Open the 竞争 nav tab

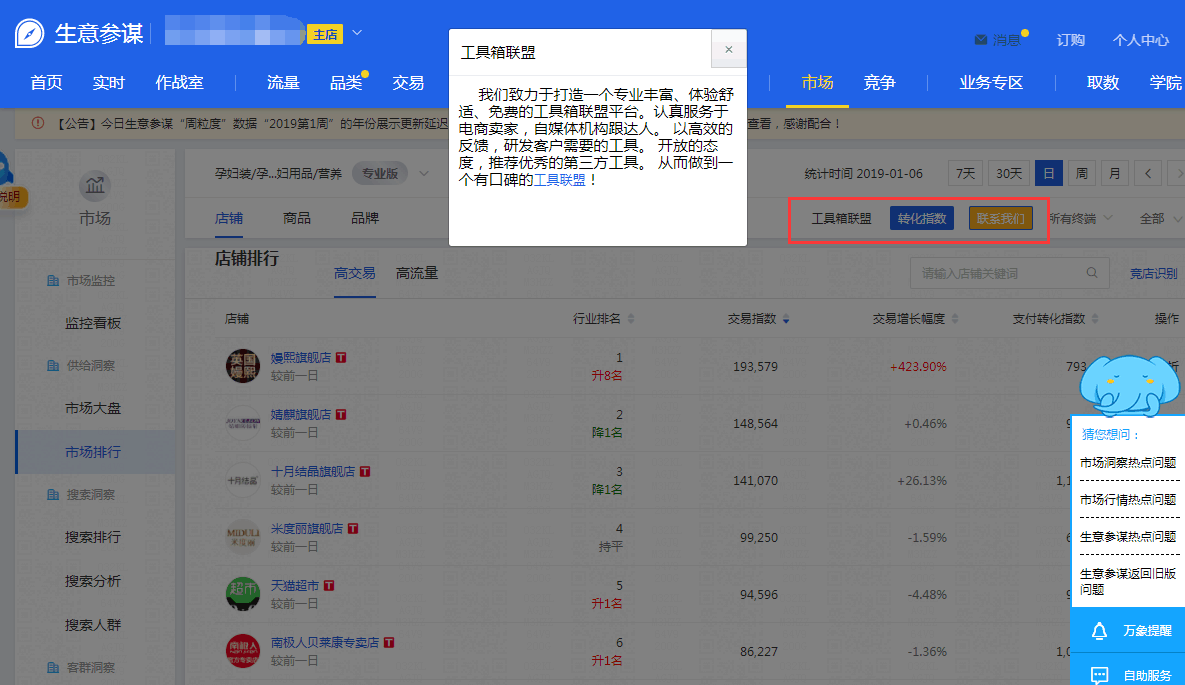click(880, 82)
